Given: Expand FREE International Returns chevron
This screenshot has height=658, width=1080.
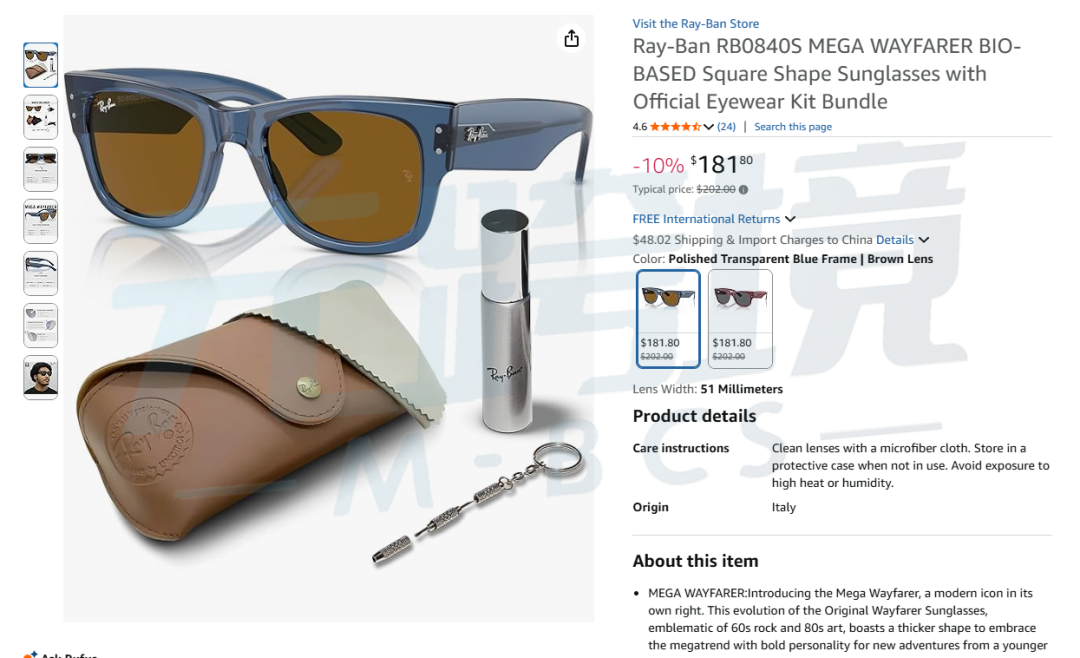Looking at the screenshot, I should pos(790,219).
